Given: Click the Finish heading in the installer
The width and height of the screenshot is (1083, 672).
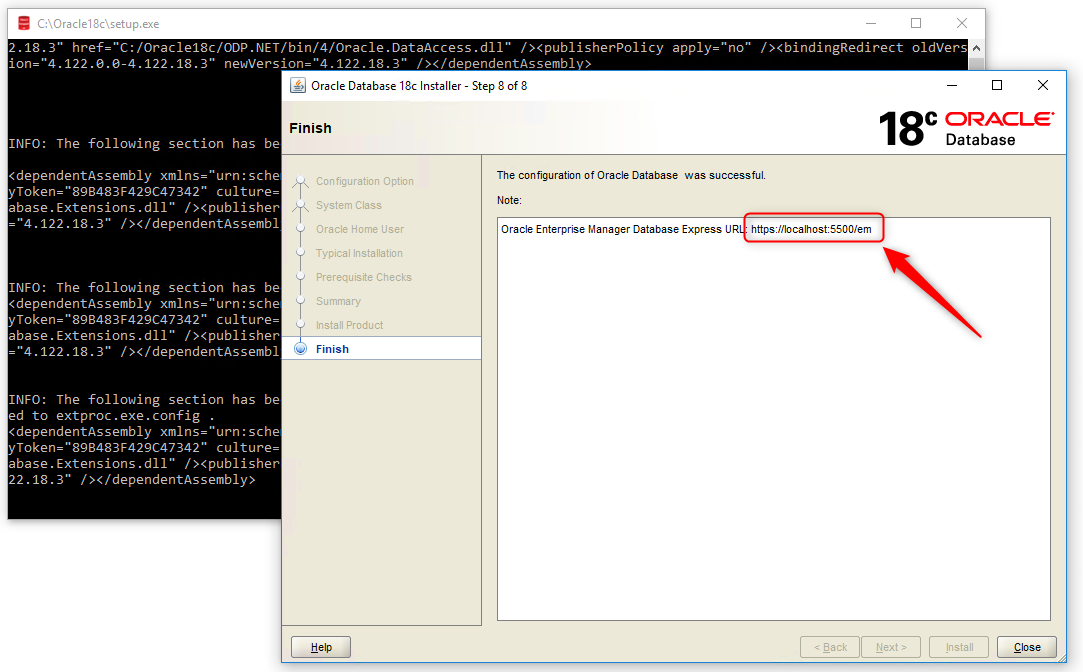Looking at the screenshot, I should click(310, 128).
